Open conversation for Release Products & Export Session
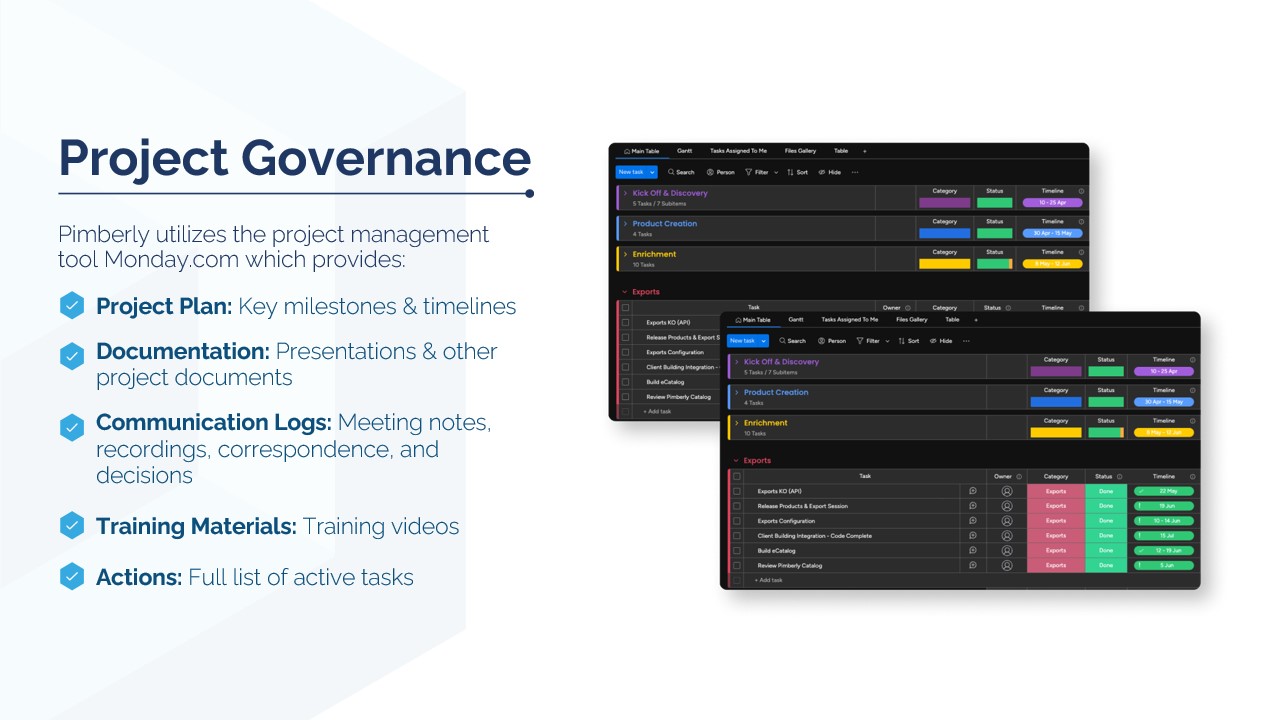Screen dimensions: 1280x720 pyautogui.click(x=973, y=506)
